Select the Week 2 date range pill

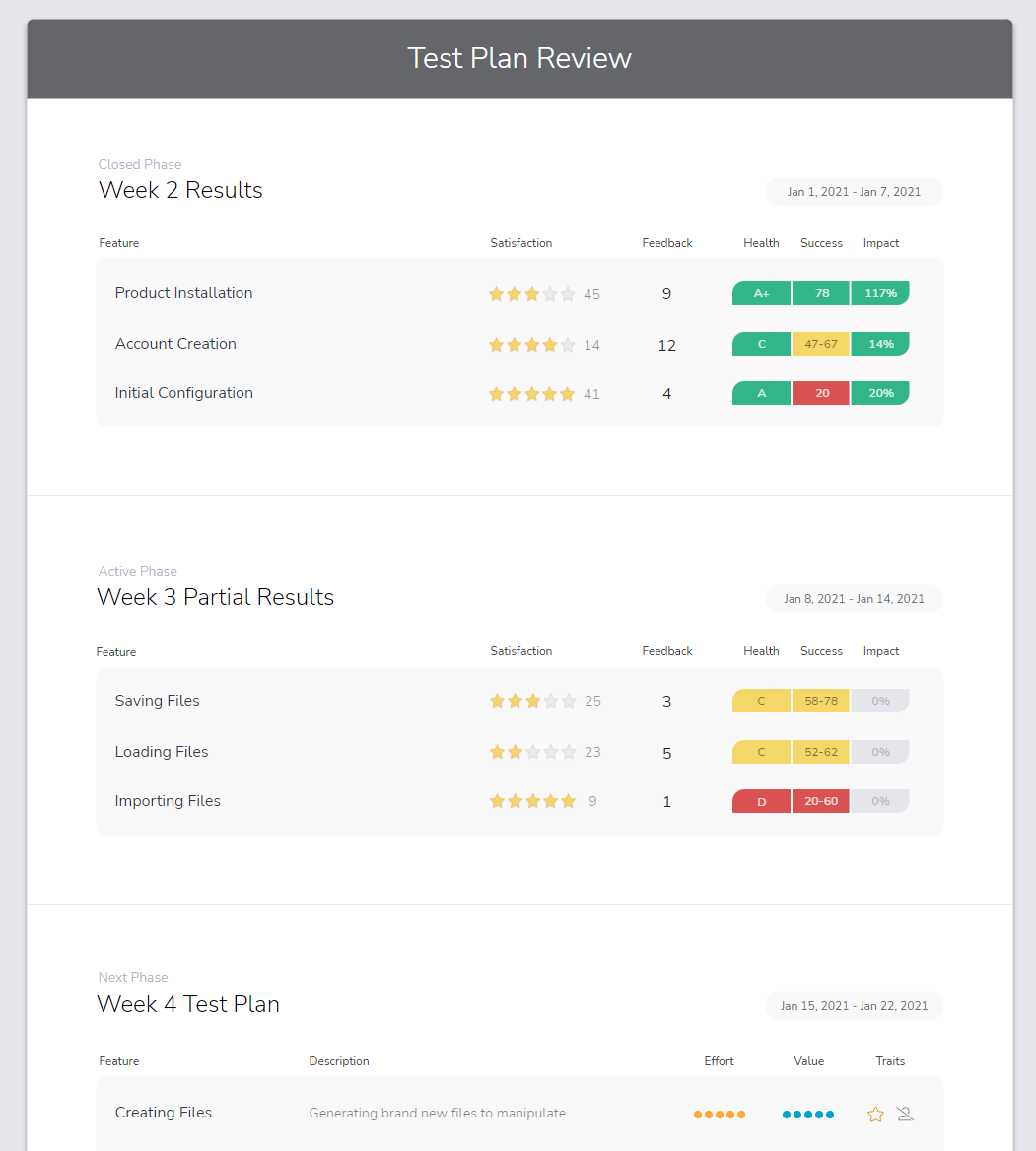854,192
